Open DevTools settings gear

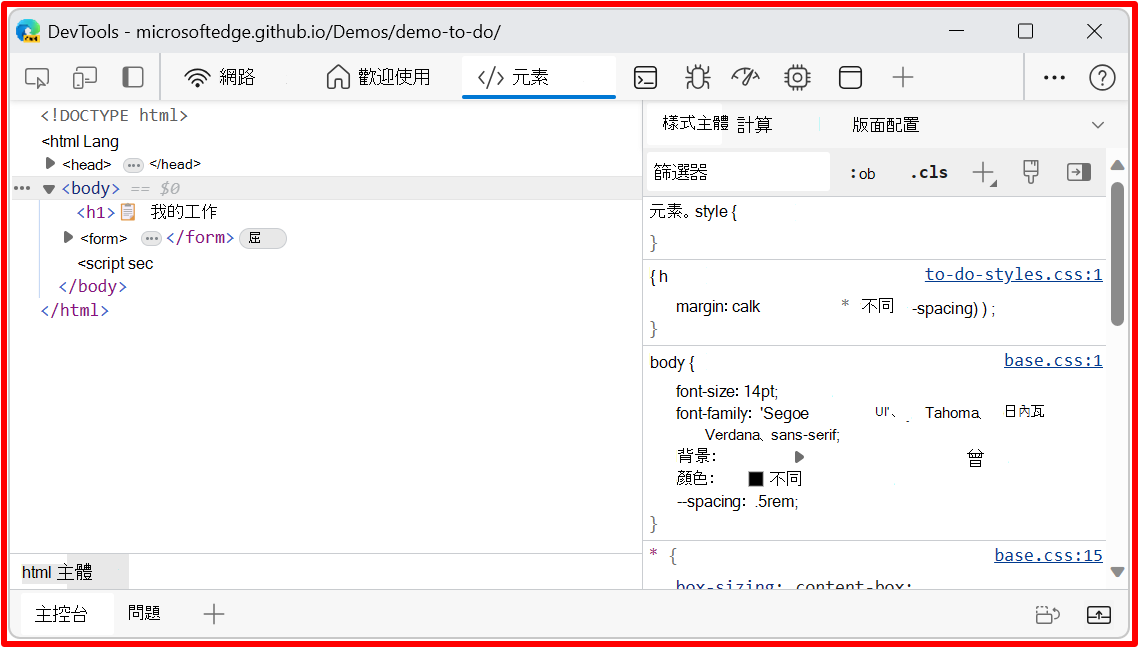pos(796,77)
